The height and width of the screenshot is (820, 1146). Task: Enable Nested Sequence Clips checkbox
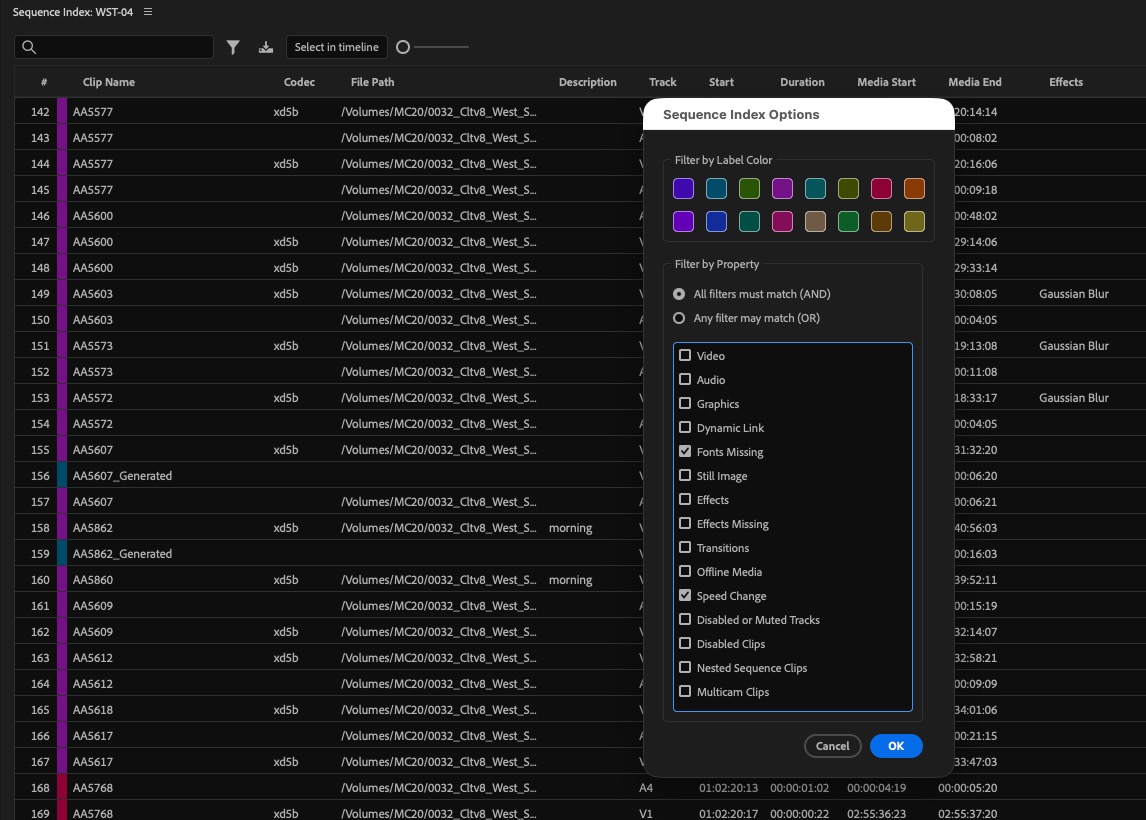tap(685, 667)
